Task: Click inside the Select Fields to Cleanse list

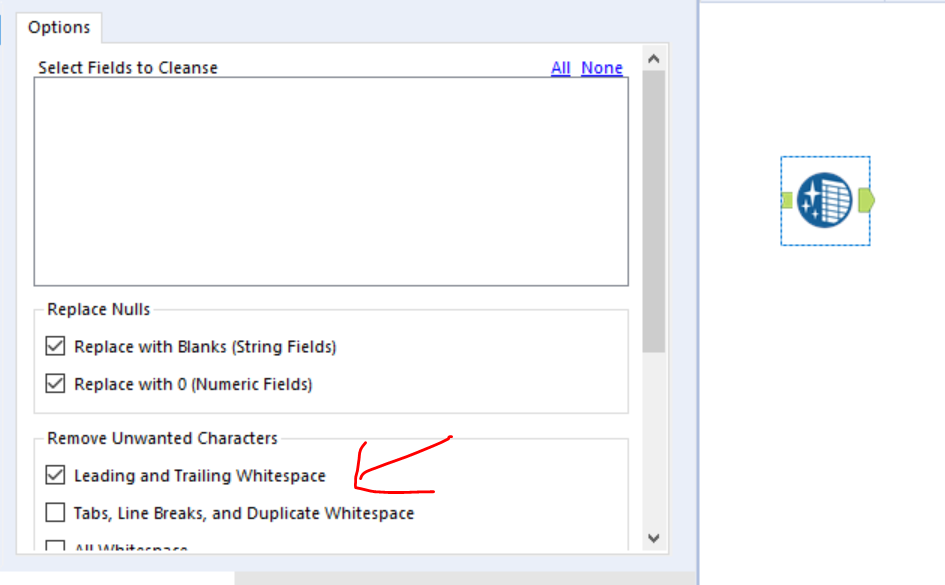Action: pos(330,180)
